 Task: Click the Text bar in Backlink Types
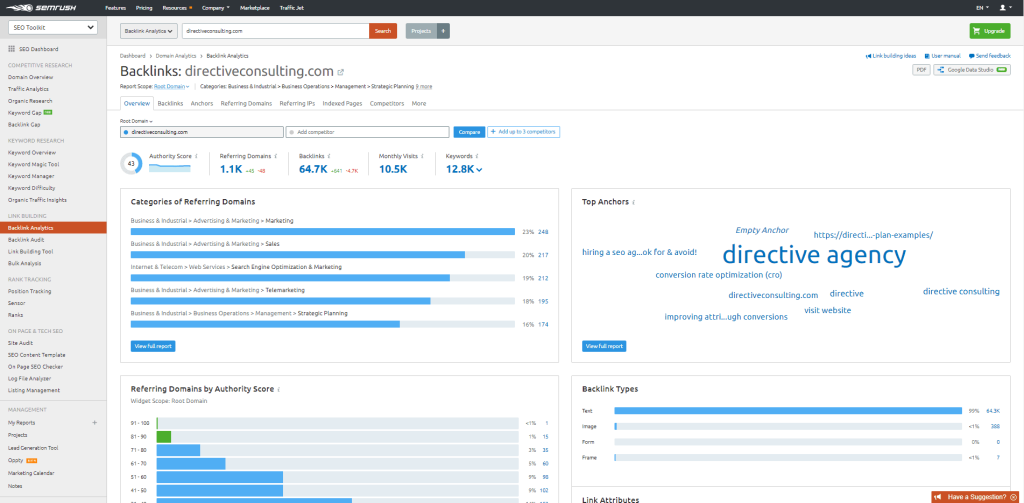(x=788, y=411)
